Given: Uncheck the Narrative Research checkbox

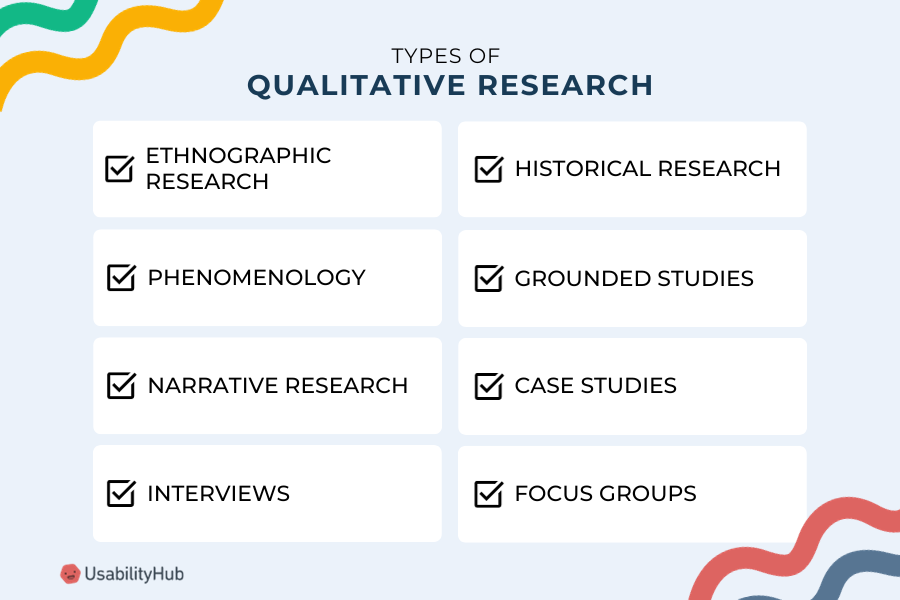Looking at the screenshot, I should click(x=121, y=385).
